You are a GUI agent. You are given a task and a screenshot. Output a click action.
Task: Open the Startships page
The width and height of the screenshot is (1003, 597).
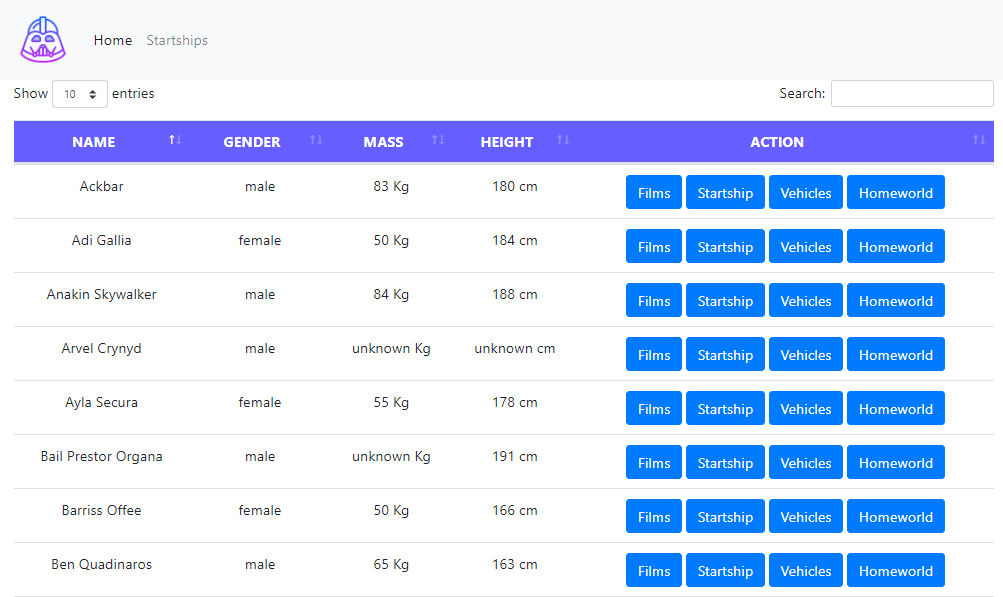tap(176, 40)
